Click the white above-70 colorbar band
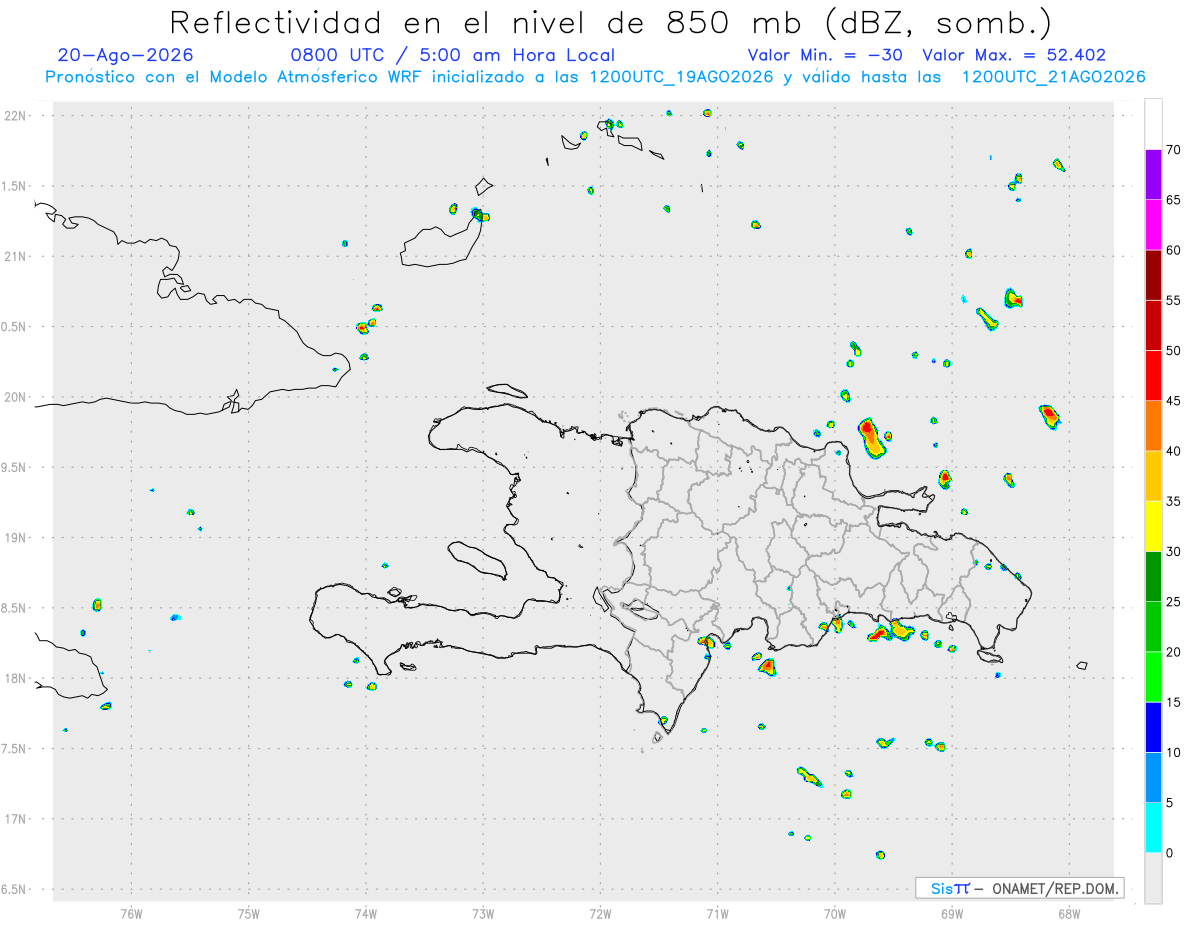The height and width of the screenshot is (927, 1200). [x=1153, y=124]
